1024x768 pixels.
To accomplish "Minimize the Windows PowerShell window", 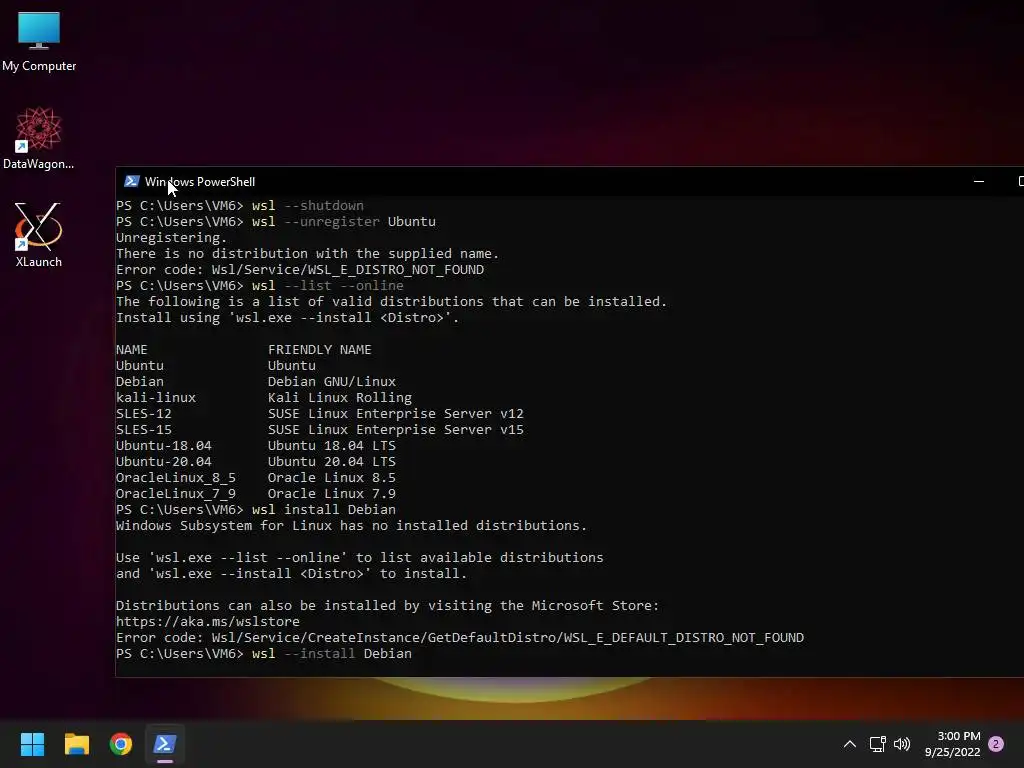I will coord(978,182).
